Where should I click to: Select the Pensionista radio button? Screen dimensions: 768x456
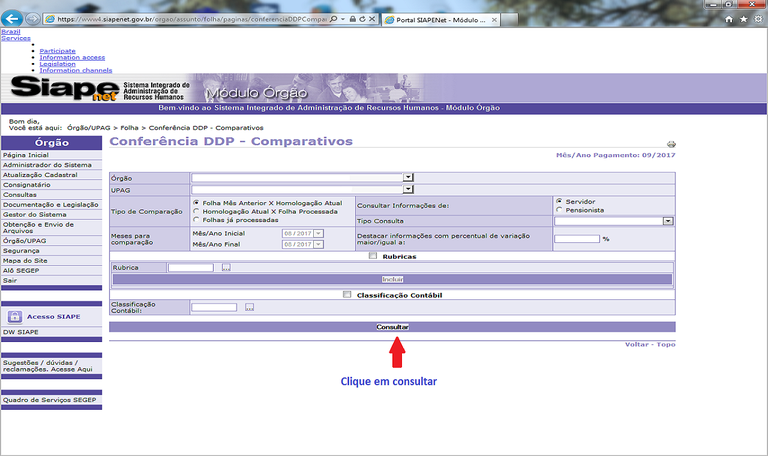pyautogui.click(x=558, y=210)
